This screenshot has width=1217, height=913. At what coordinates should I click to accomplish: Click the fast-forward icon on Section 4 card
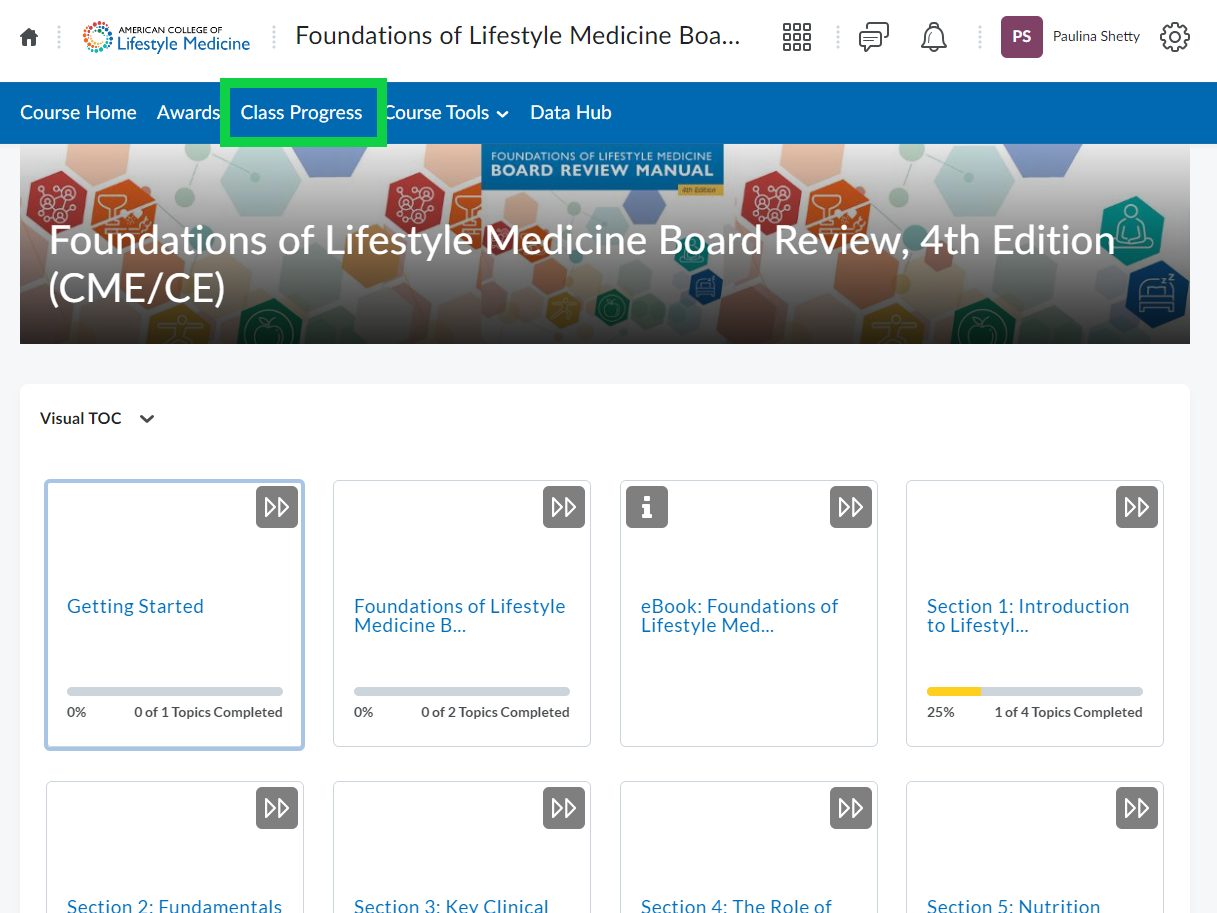pyautogui.click(x=851, y=808)
